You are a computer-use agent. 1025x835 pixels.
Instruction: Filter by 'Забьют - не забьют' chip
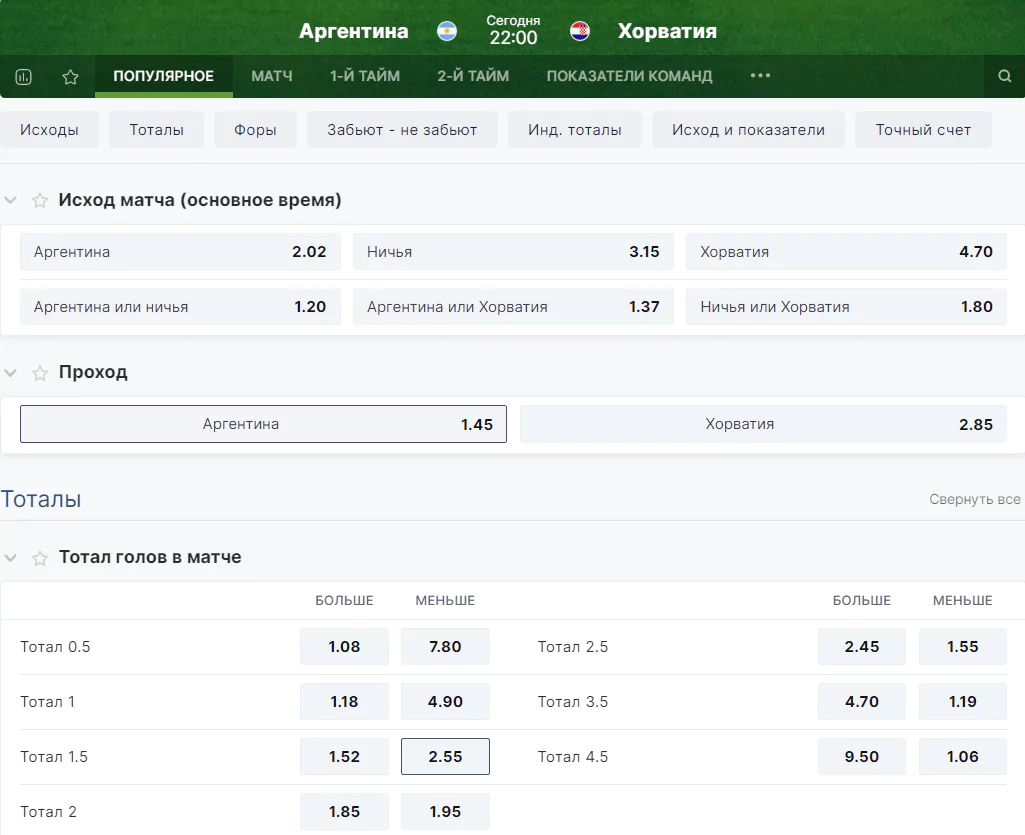(402, 129)
